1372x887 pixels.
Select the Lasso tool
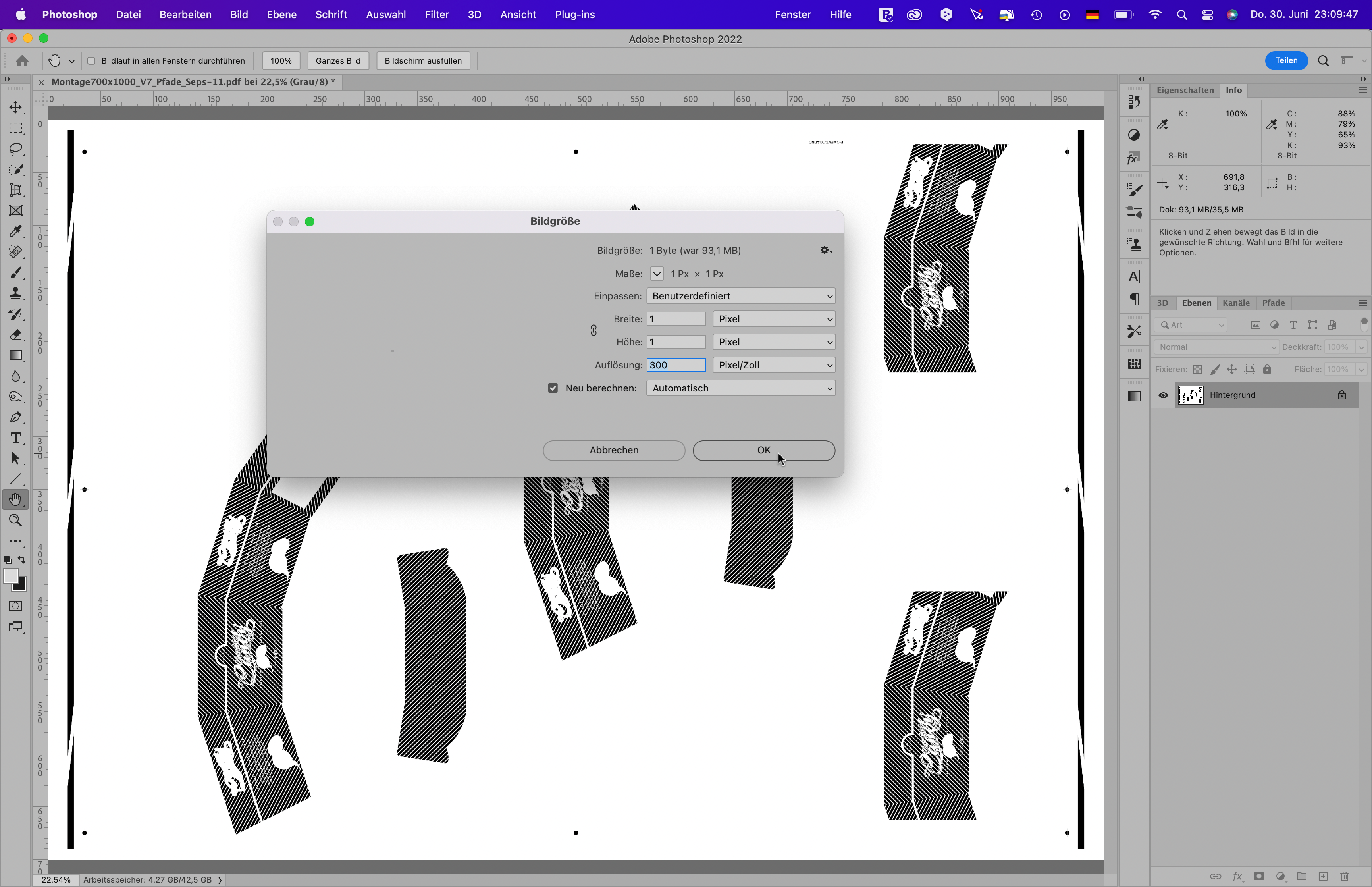tap(15, 148)
